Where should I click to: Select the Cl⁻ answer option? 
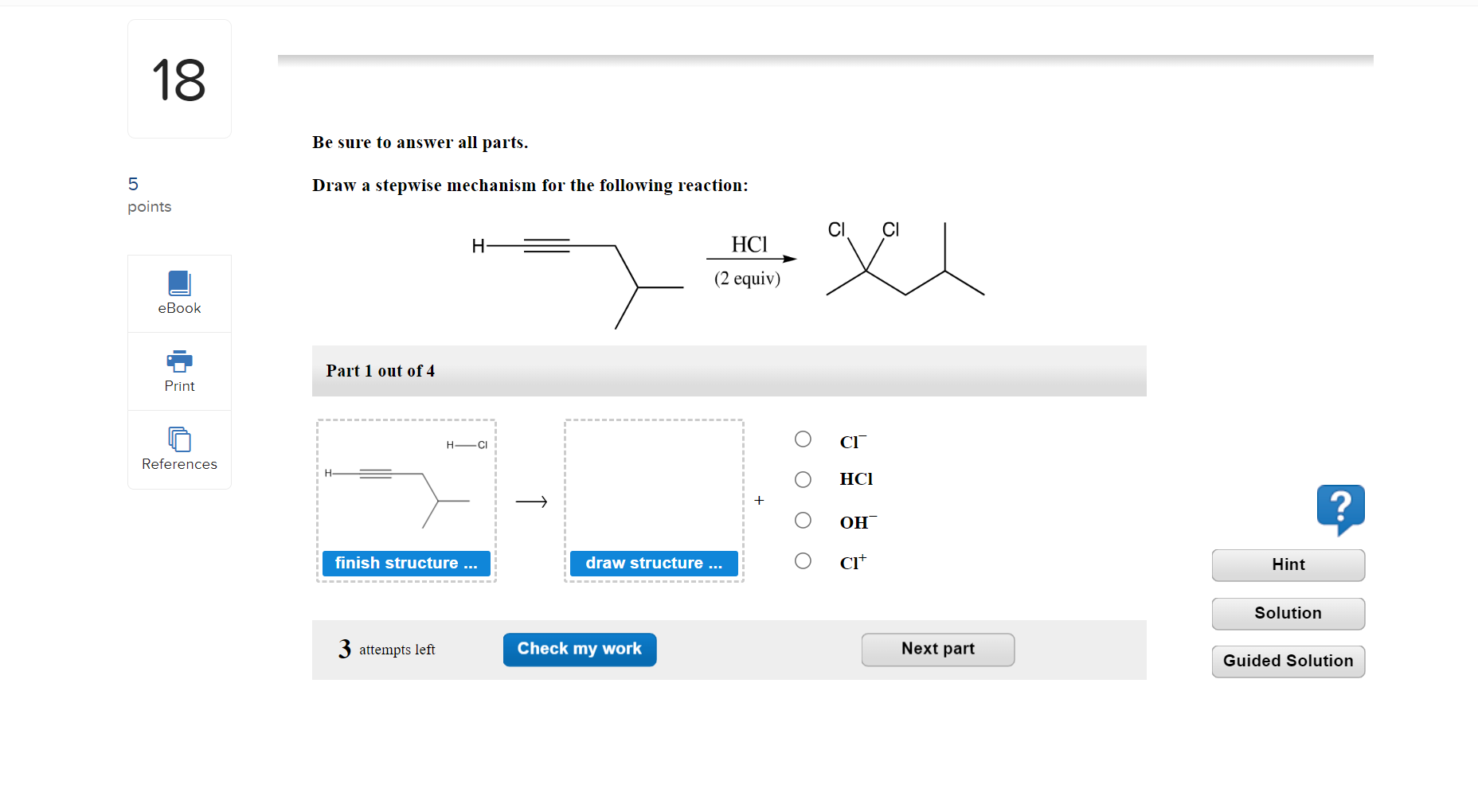pos(803,439)
